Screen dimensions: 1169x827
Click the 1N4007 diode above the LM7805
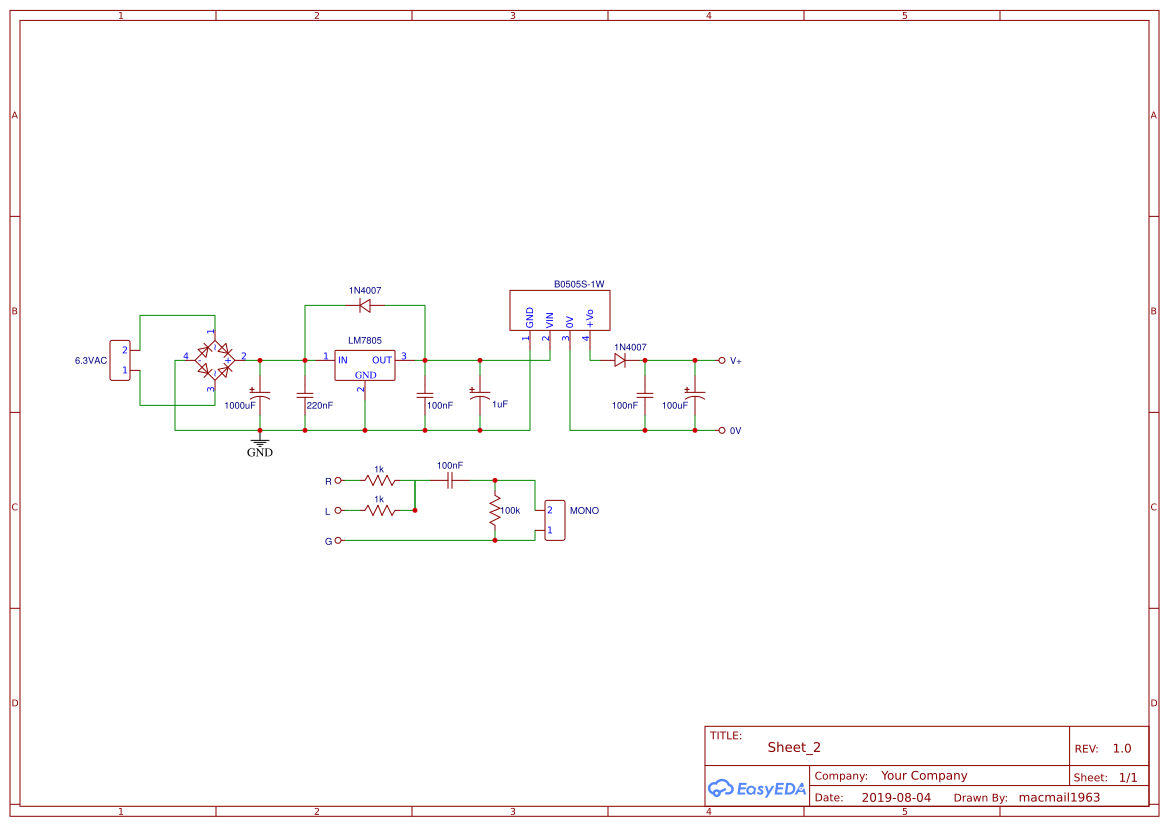click(365, 305)
